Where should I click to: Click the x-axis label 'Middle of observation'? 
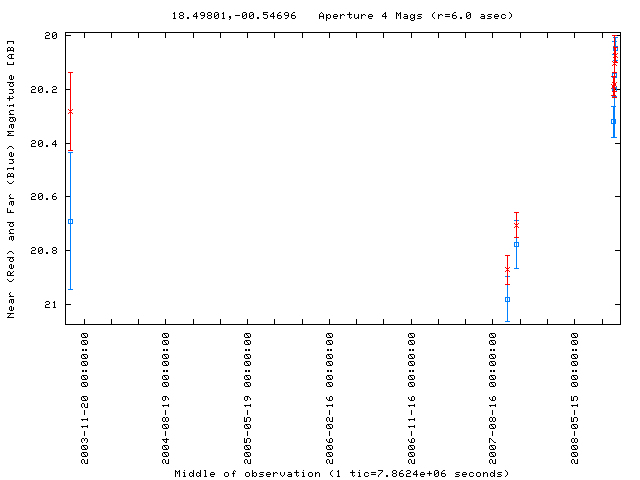pyautogui.click(x=247, y=474)
